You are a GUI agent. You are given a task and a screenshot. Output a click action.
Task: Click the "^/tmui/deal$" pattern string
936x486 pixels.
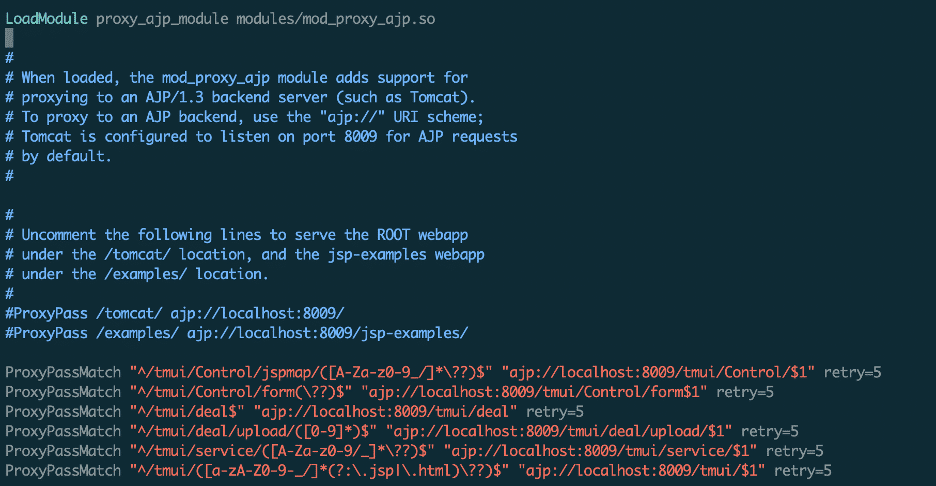pos(187,412)
